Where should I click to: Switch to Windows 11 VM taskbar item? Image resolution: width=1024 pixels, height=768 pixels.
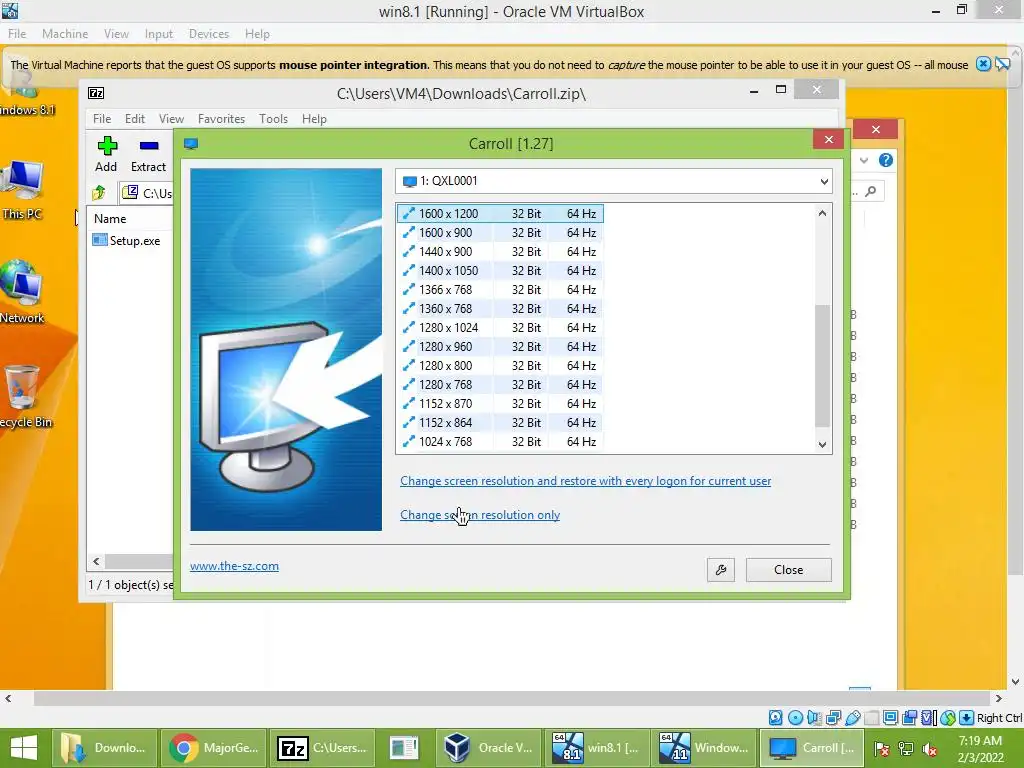[x=705, y=748]
